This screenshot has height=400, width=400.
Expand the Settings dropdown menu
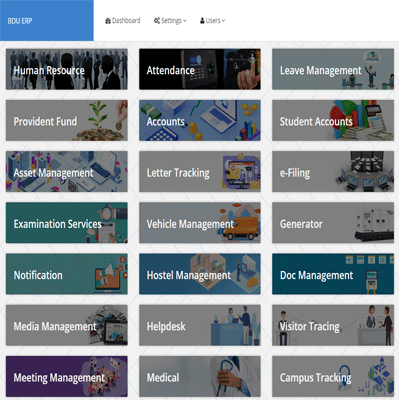click(170, 21)
